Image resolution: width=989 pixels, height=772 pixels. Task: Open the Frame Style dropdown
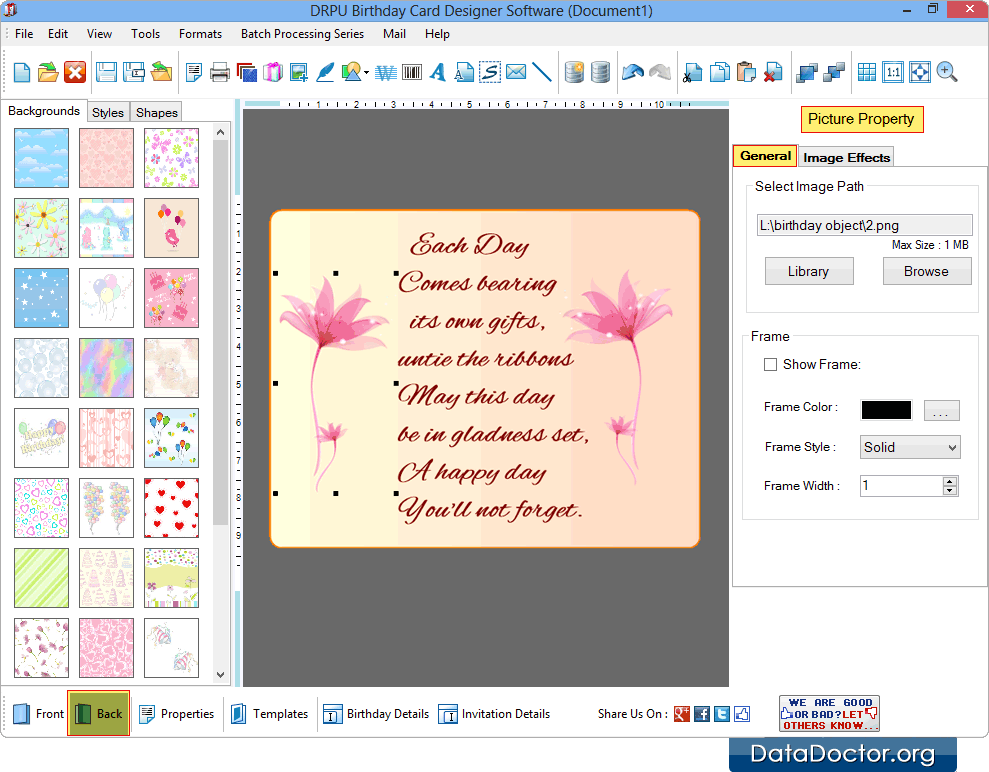(910, 447)
